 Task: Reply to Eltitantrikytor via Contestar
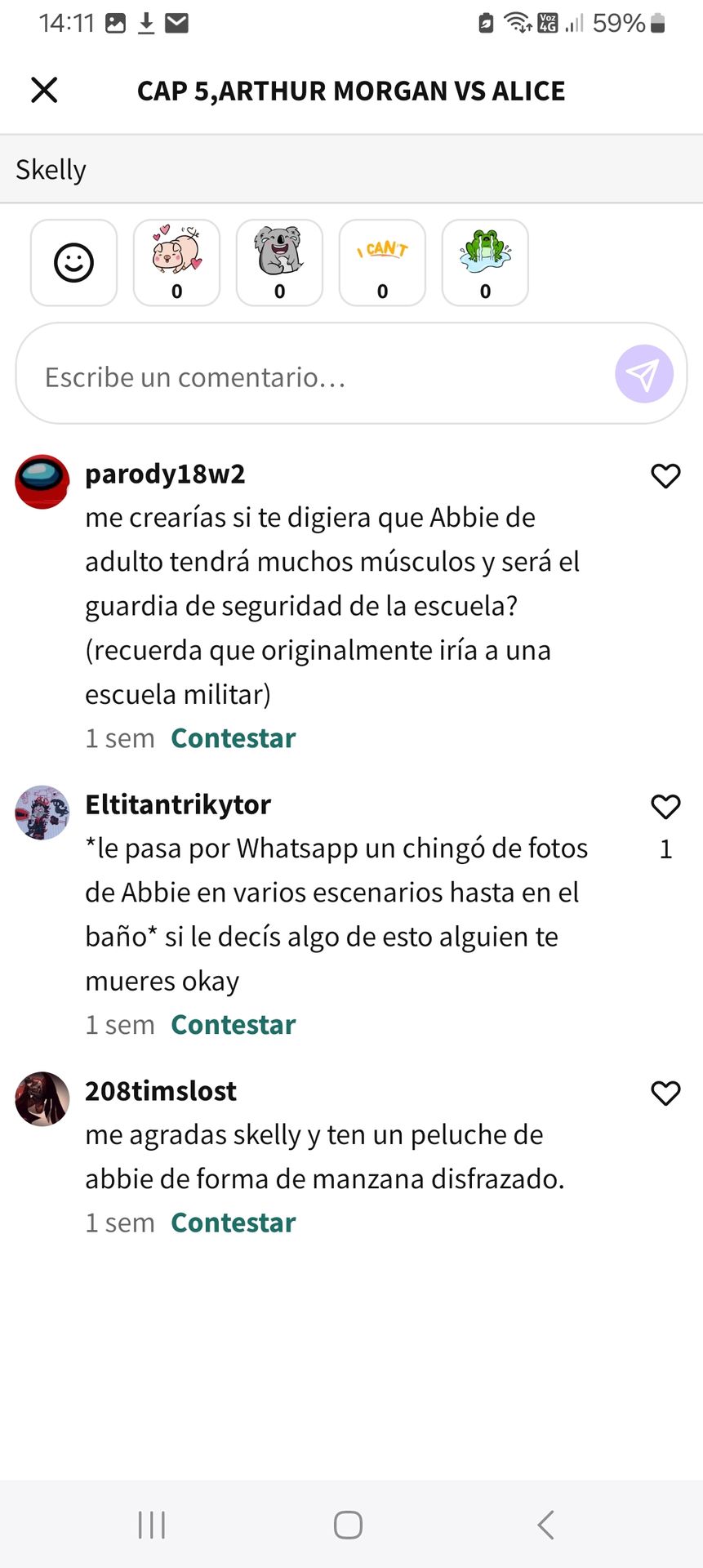pos(233,1025)
